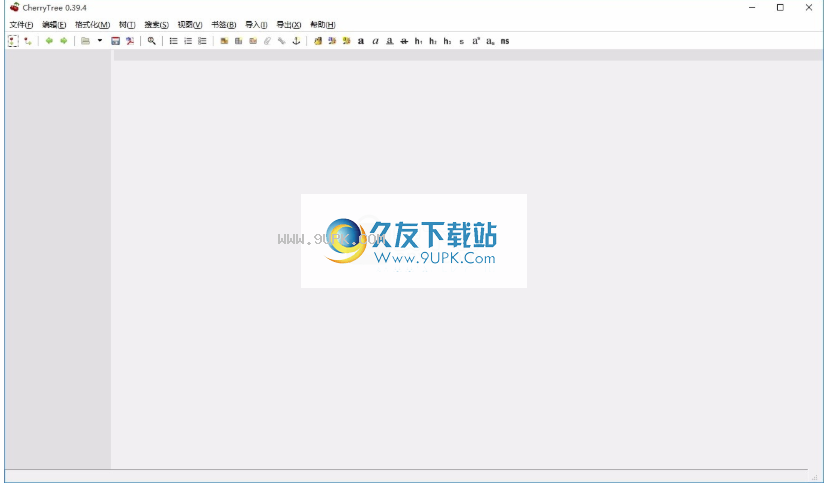Viewport: 828px width, 483px height.
Task: Toggle small text formatting
Action: coord(462,41)
